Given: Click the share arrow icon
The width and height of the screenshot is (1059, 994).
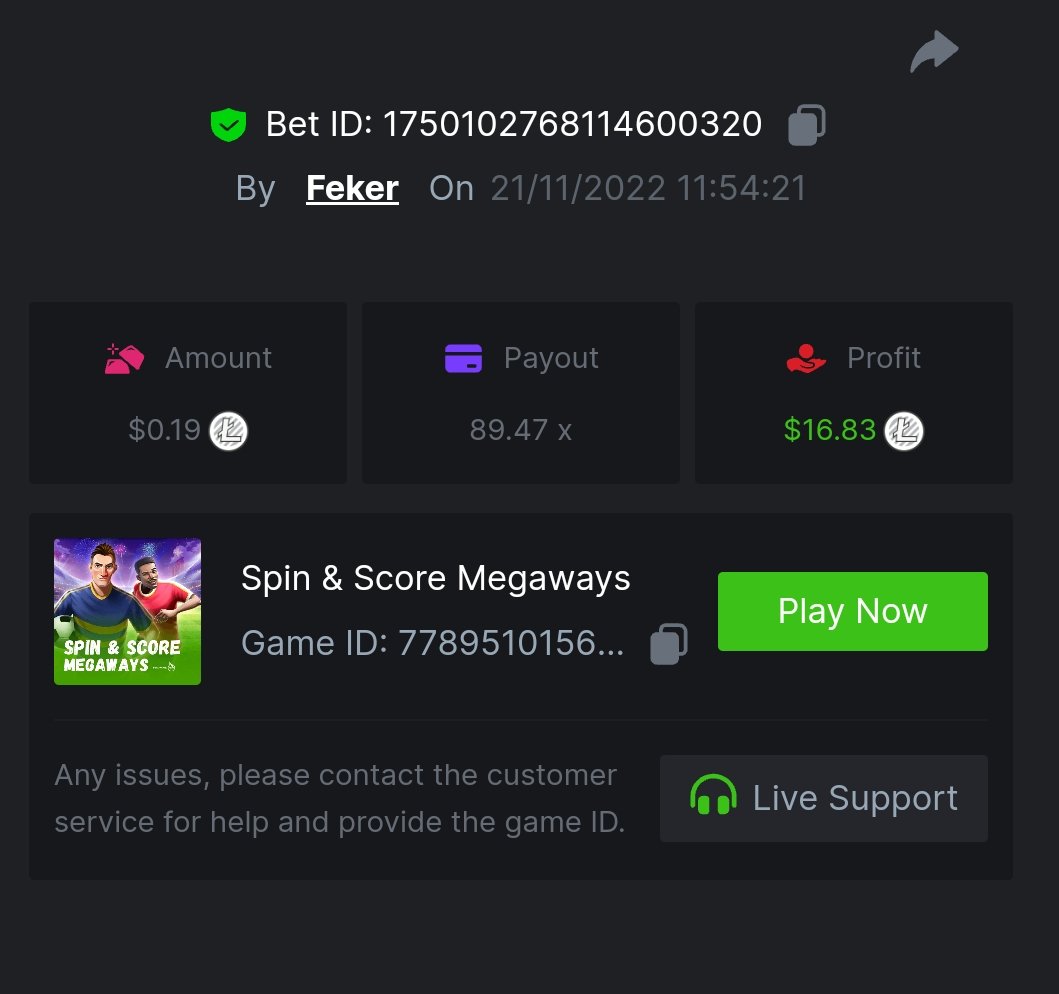Looking at the screenshot, I should pos(934,52).
